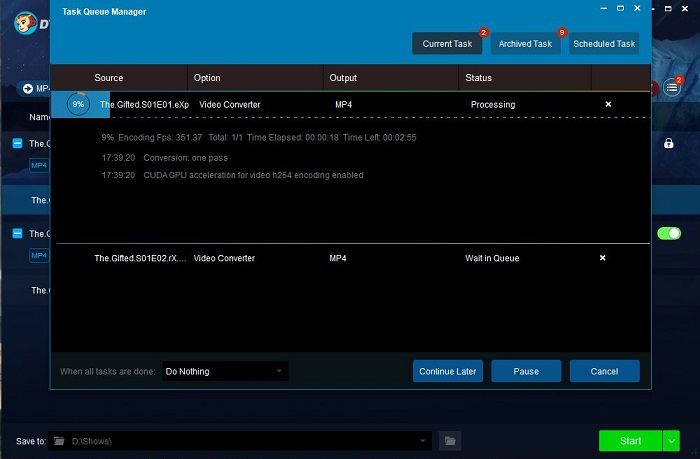This screenshot has height=459, width=700.
Task: Close the Task Queue Manager window
Action: click(x=638, y=8)
